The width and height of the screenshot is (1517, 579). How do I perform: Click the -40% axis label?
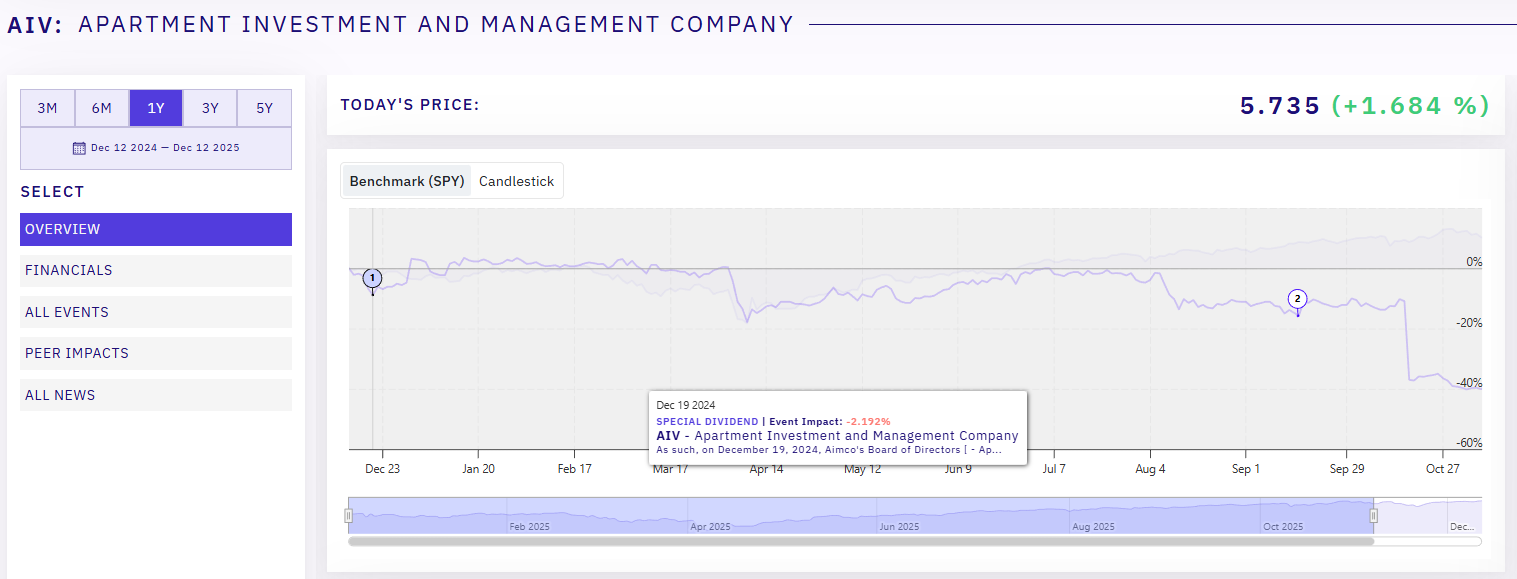tap(1467, 383)
